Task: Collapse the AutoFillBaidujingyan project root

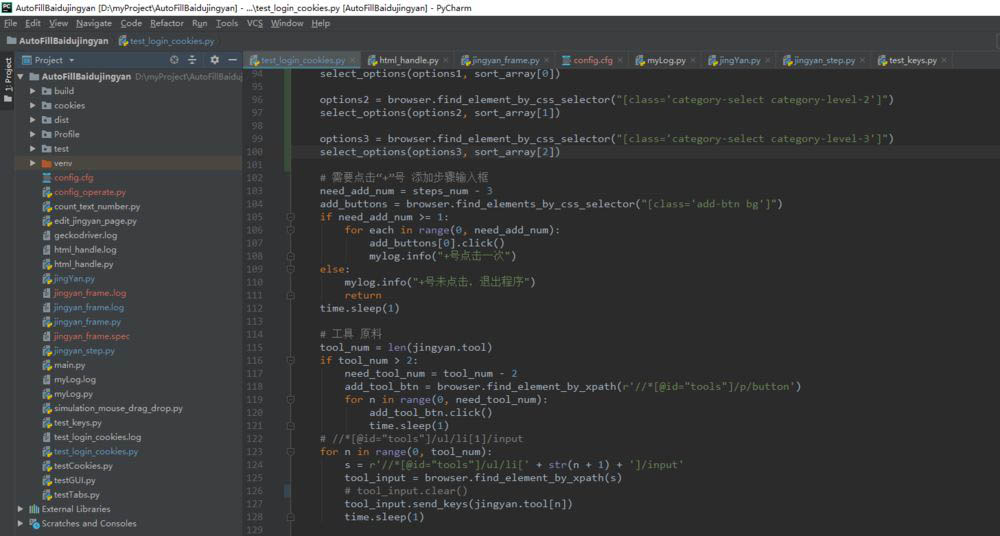Action: pos(20,77)
